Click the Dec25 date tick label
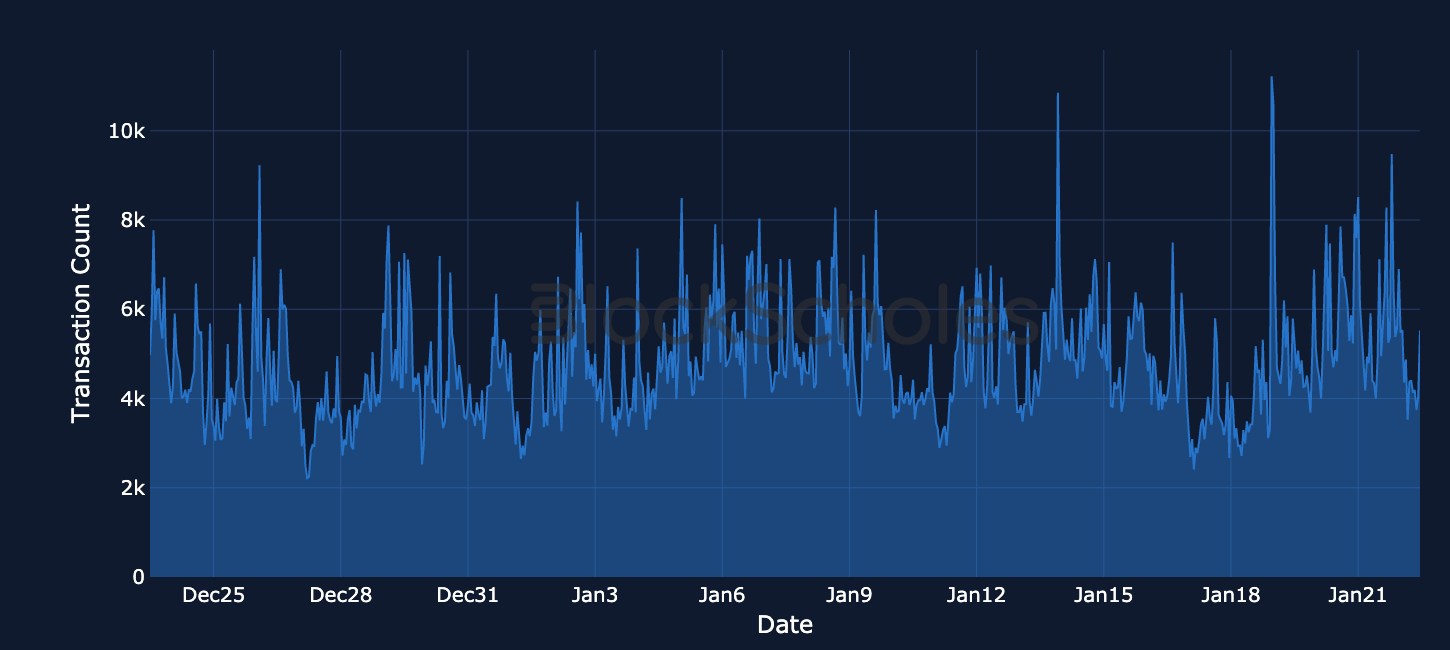This screenshot has height=650, width=1450. [x=213, y=596]
